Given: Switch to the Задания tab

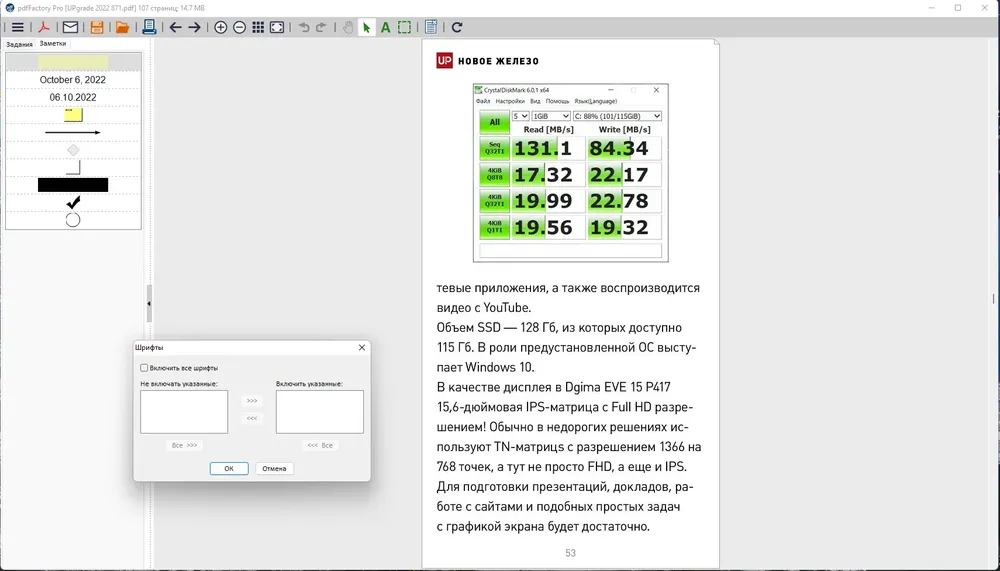Looking at the screenshot, I should (19, 44).
